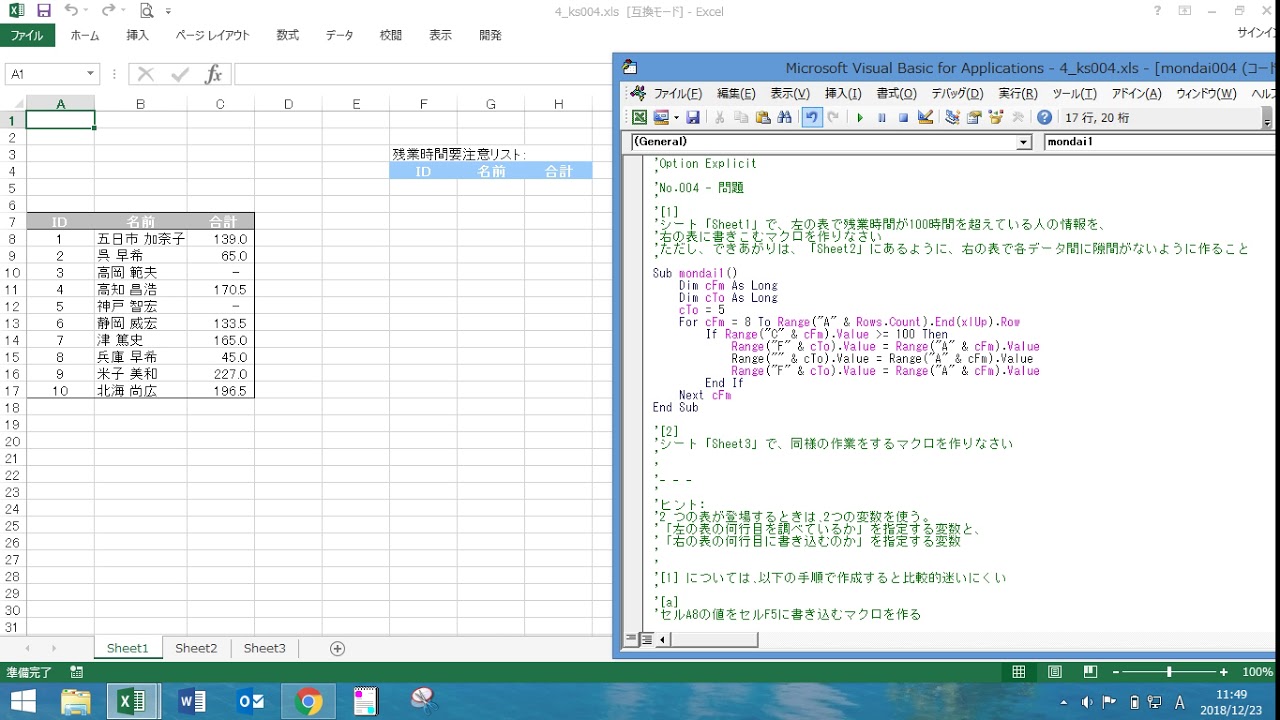Switch to Page Layout view in status bar

[x=1054, y=672]
